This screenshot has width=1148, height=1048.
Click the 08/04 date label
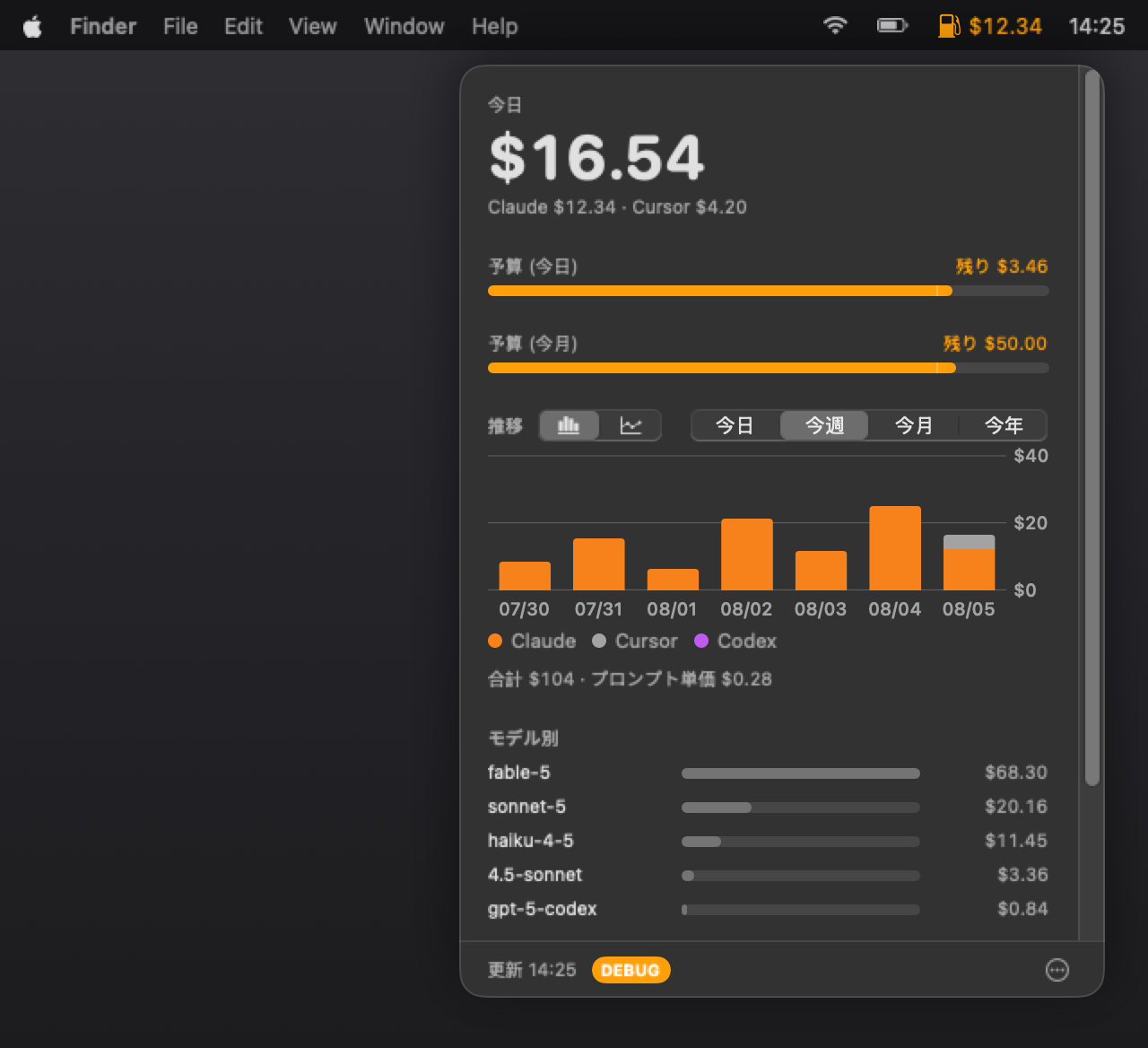pos(894,609)
